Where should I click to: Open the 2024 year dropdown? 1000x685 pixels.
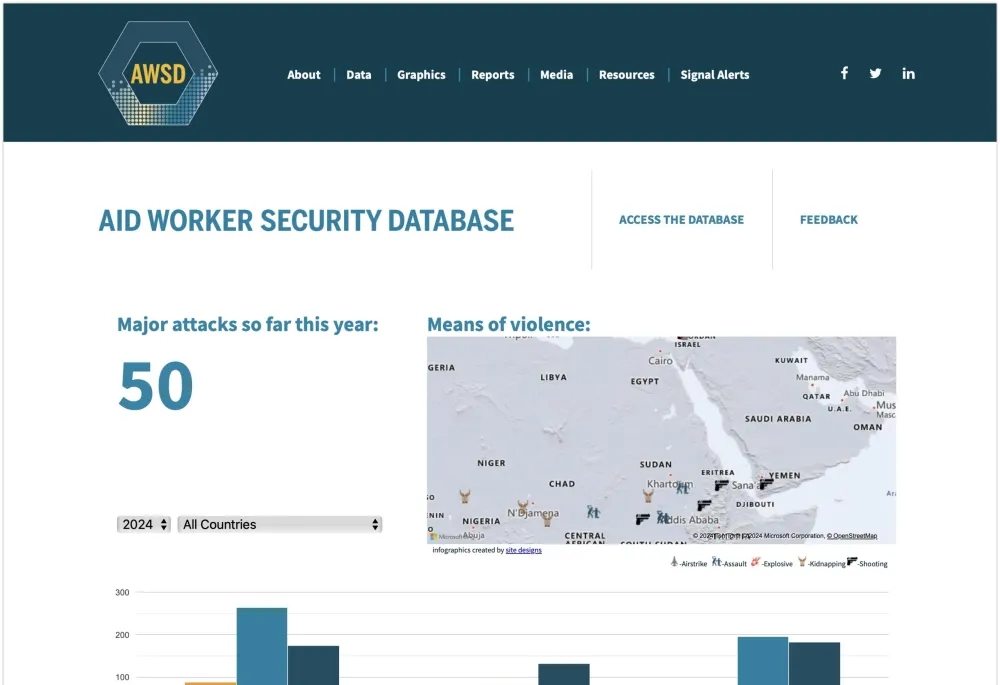[x=144, y=524]
